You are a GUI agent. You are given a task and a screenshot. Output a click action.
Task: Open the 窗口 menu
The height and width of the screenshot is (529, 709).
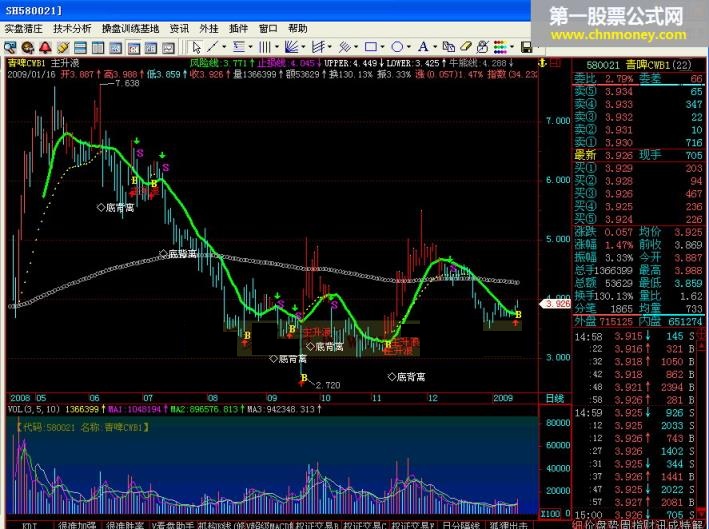tap(268, 29)
